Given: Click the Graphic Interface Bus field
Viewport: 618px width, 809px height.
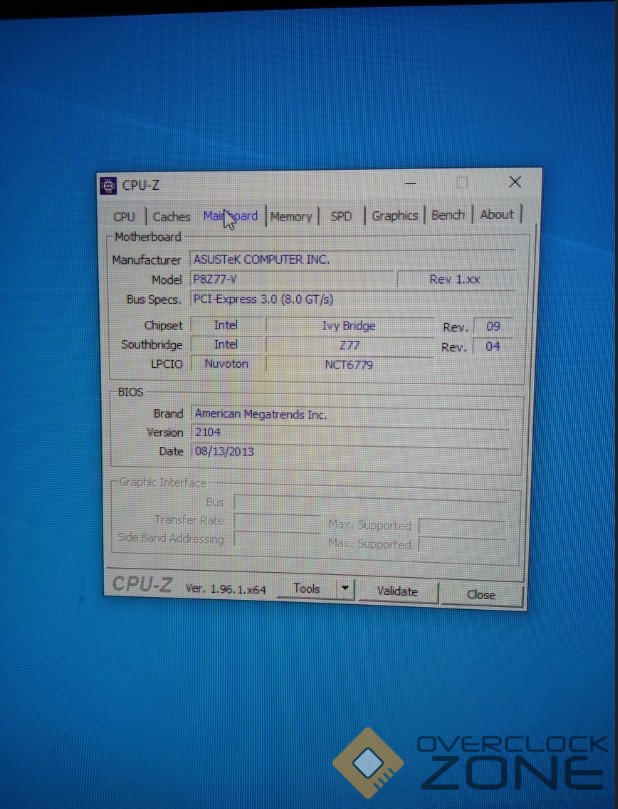Looking at the screenshot, I should [370, 501].
